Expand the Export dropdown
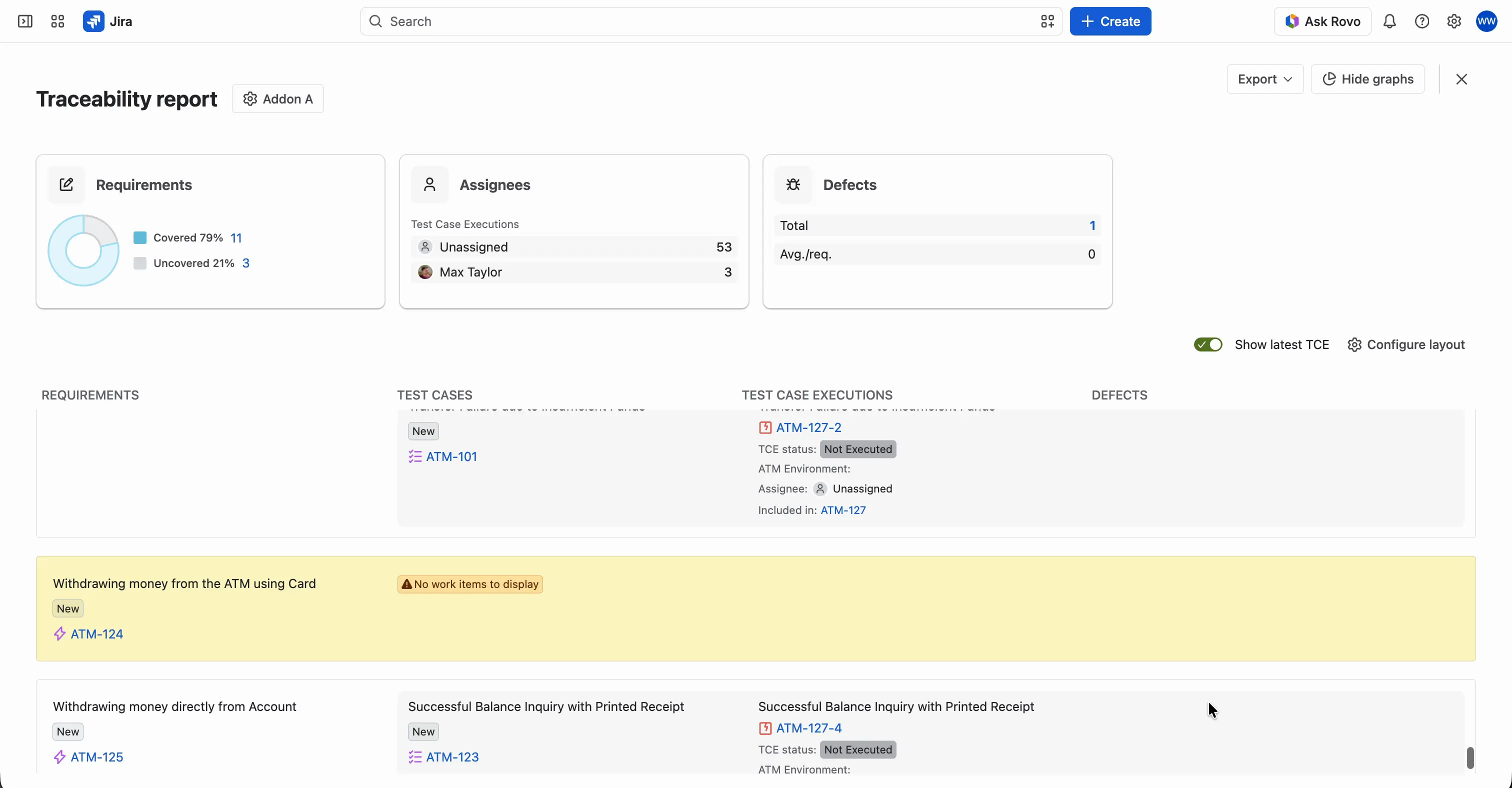 point(1265,79)
